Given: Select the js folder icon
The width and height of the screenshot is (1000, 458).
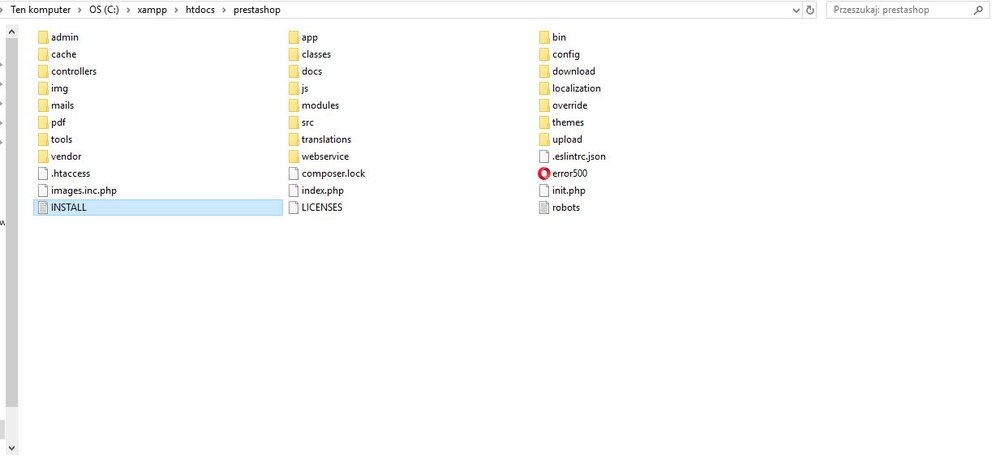Looking at the screenshot, I should pos(293,88).
